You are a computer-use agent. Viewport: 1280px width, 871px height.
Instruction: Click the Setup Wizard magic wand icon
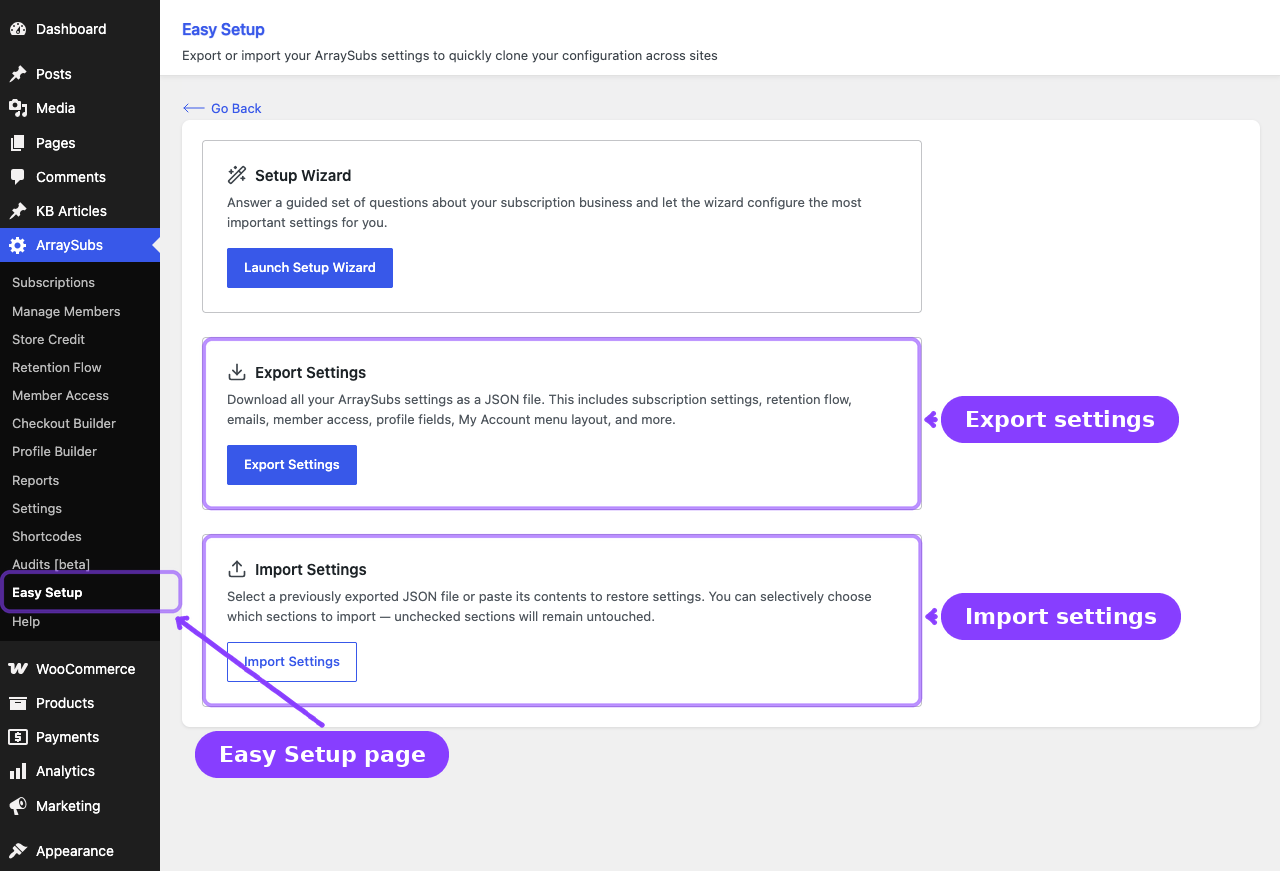(237, 175)
